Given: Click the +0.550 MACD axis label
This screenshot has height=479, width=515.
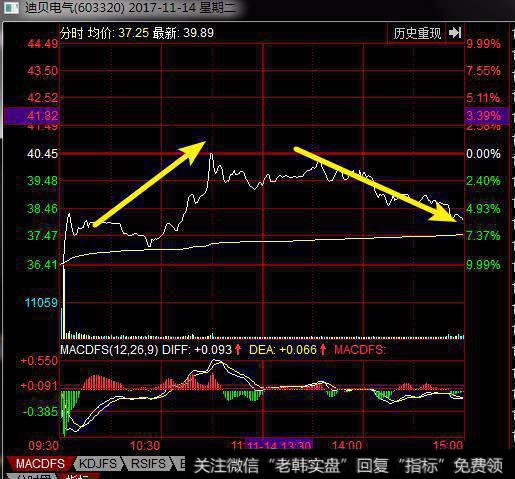Looking at the screenshot, I should click(39, 361).
